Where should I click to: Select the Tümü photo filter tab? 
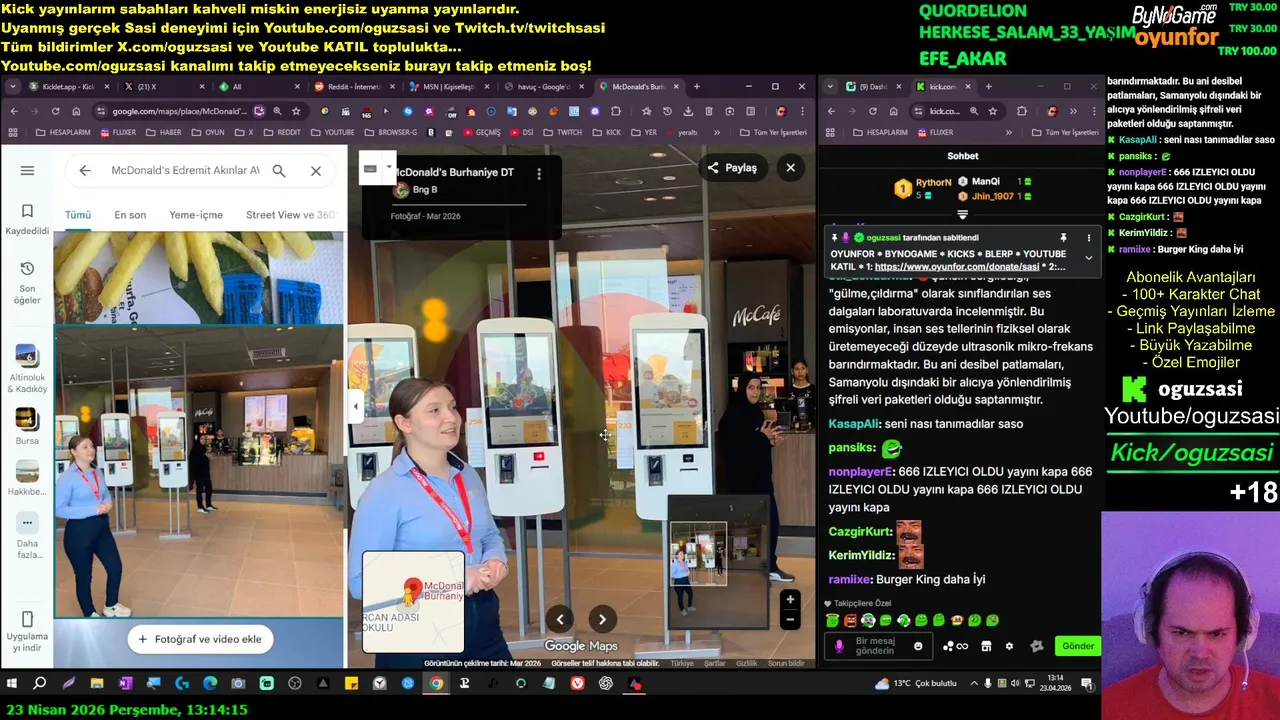click(78, 215)
